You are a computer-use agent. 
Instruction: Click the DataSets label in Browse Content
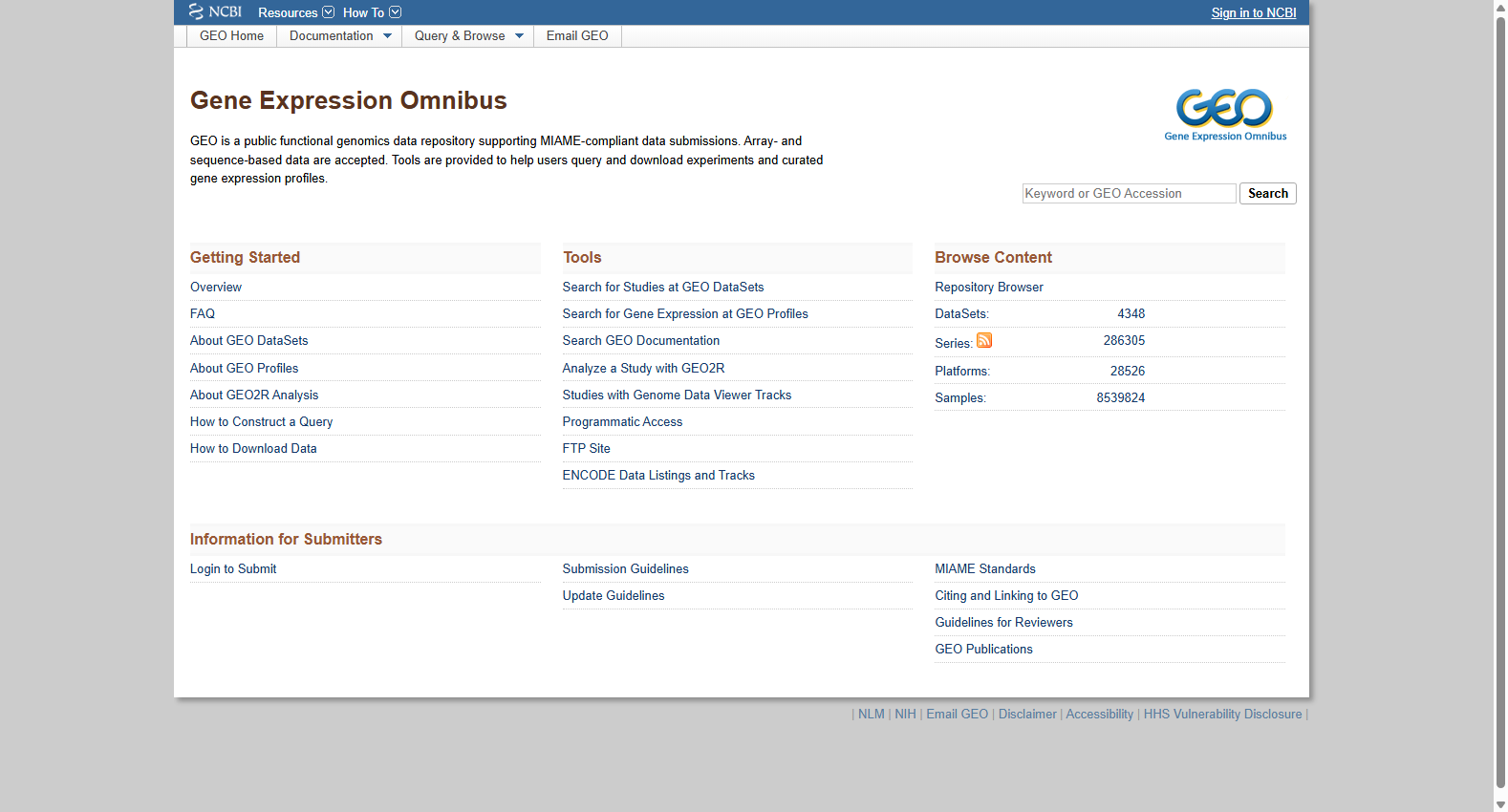coord(962,313)
